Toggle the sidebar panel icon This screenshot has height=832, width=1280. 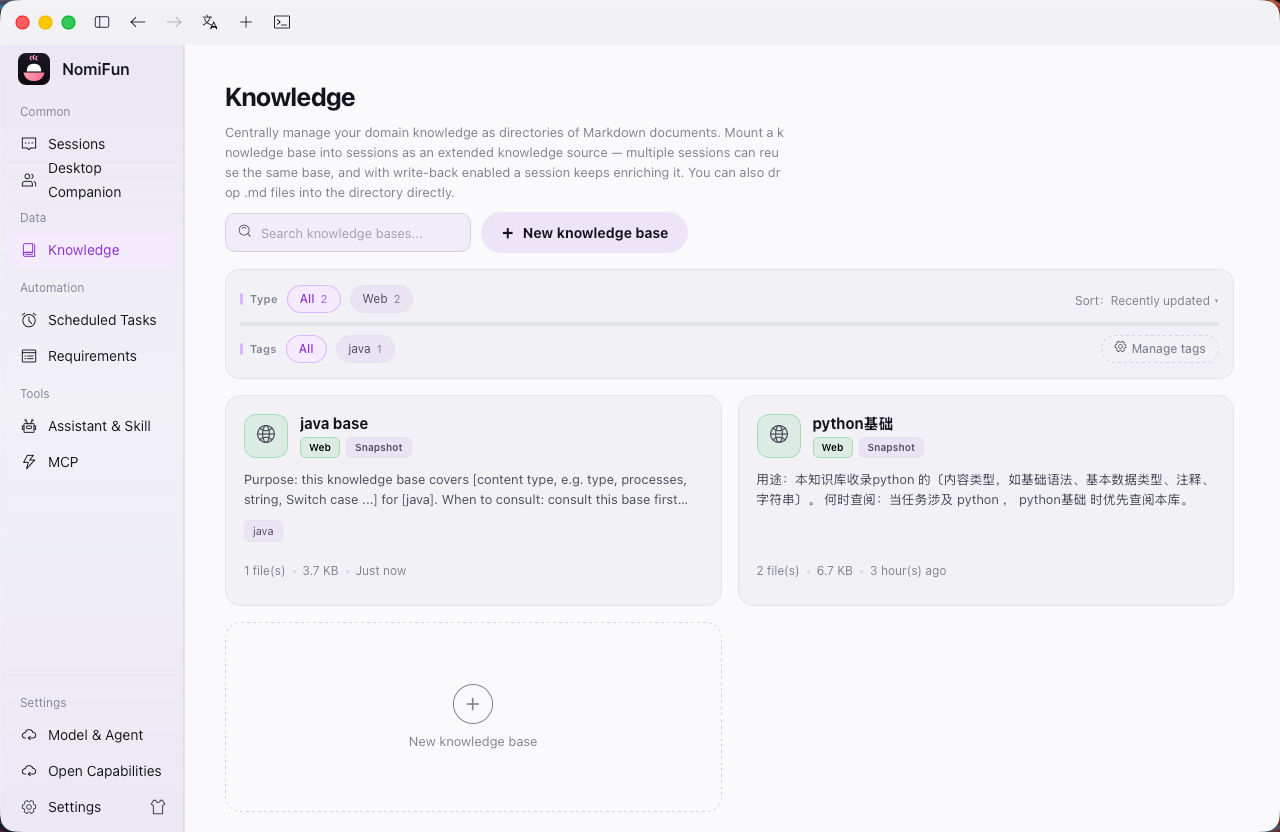pos(102,22)
